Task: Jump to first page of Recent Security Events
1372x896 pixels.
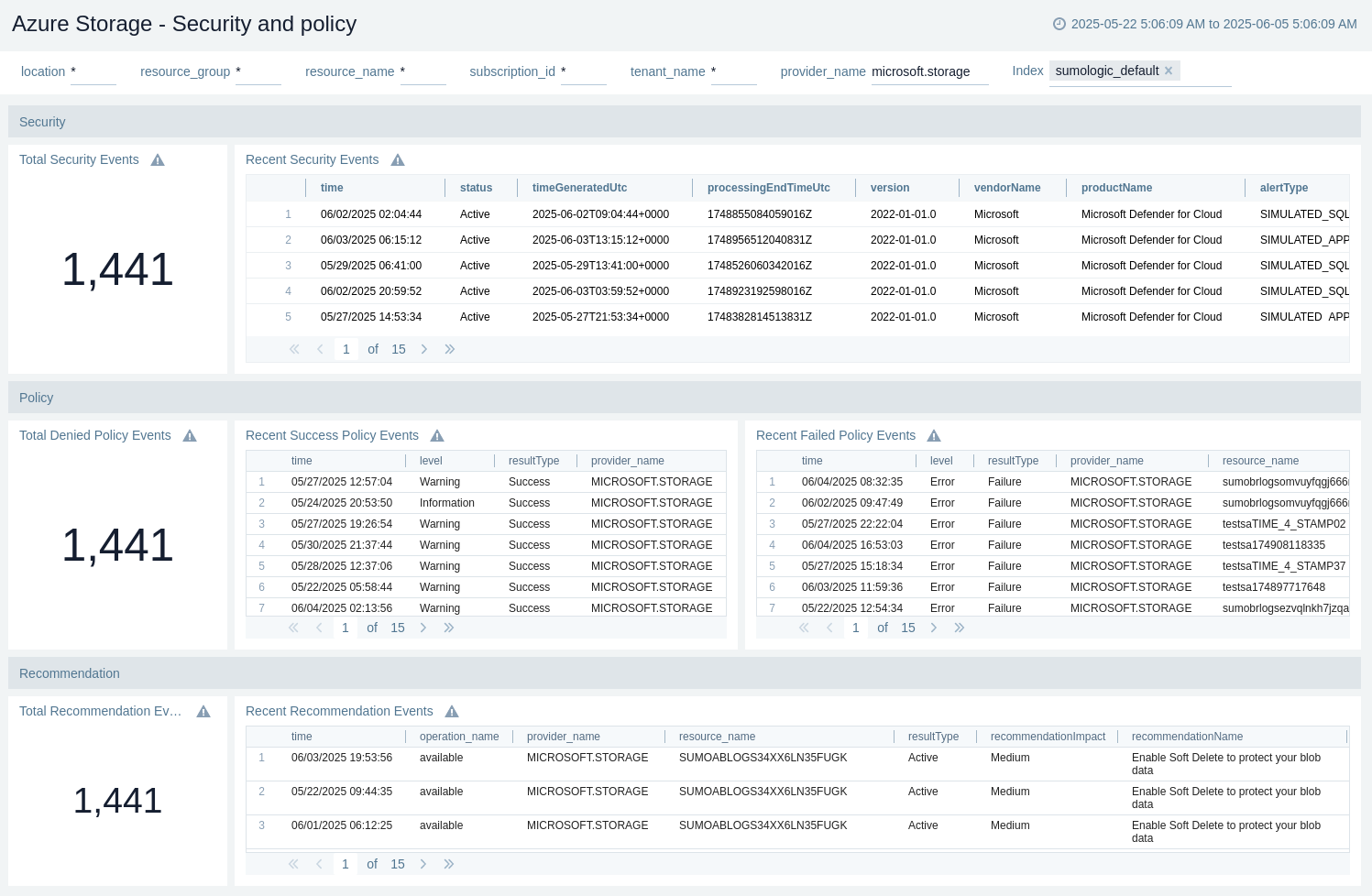Action: click(x=294, y=349)
